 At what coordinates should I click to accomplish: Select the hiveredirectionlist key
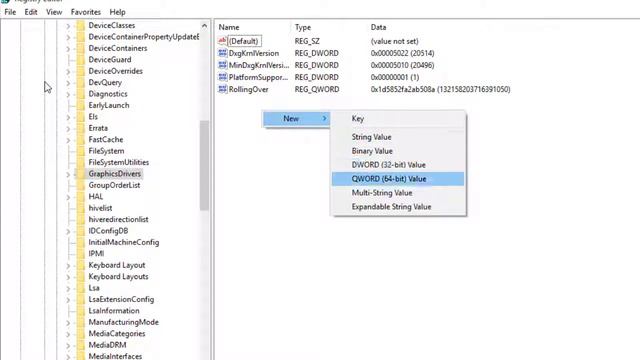point(118,220)
